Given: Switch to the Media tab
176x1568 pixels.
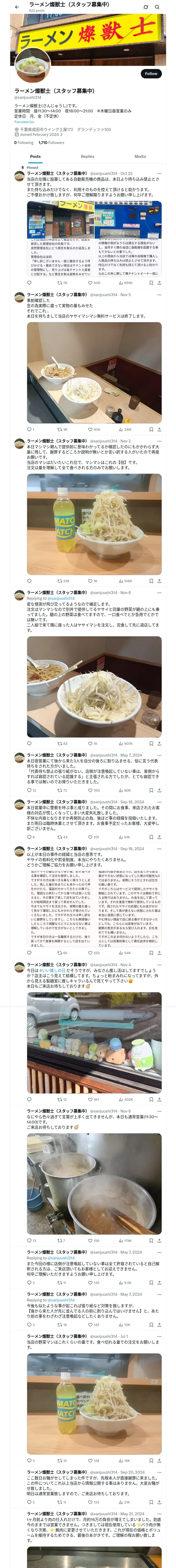Looking at the screenshot, I should coord(140,157).
